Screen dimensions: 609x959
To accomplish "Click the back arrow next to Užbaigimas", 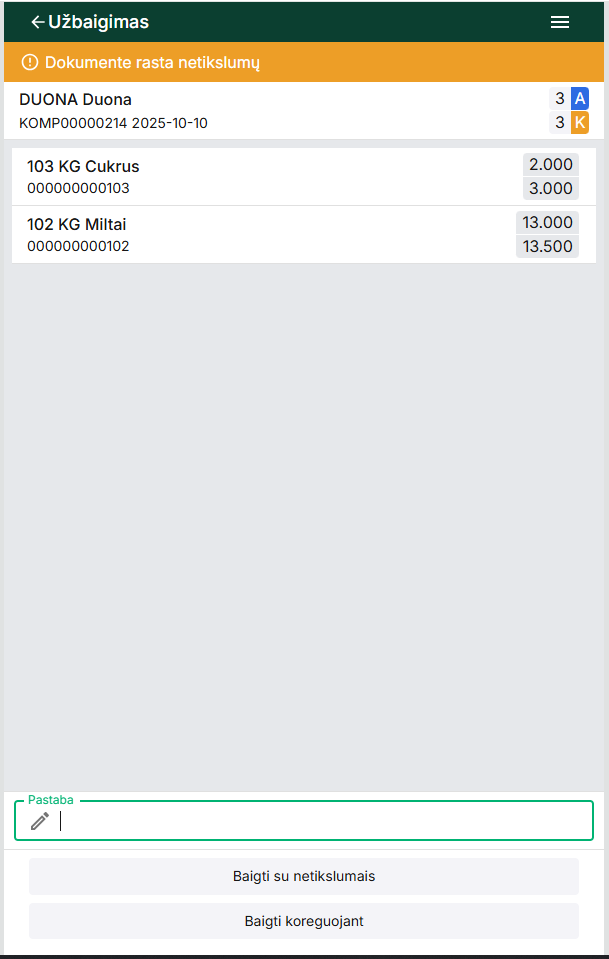I will pyautogui.click(x=37, y=22).
